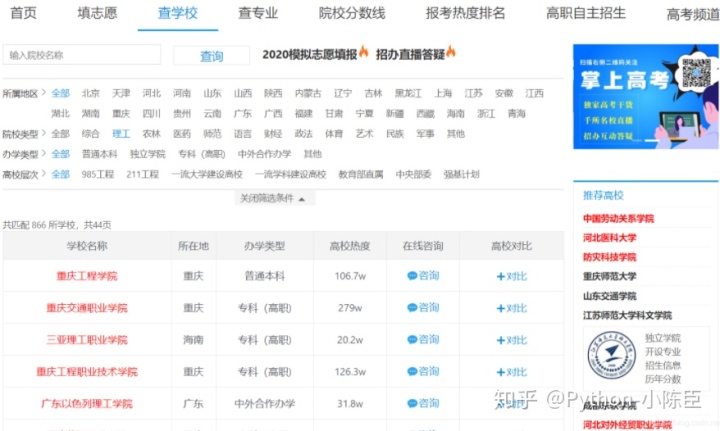Select 中外合作办学 filter option
This screenshot has height=431, width=720.
tap(264, 154)
